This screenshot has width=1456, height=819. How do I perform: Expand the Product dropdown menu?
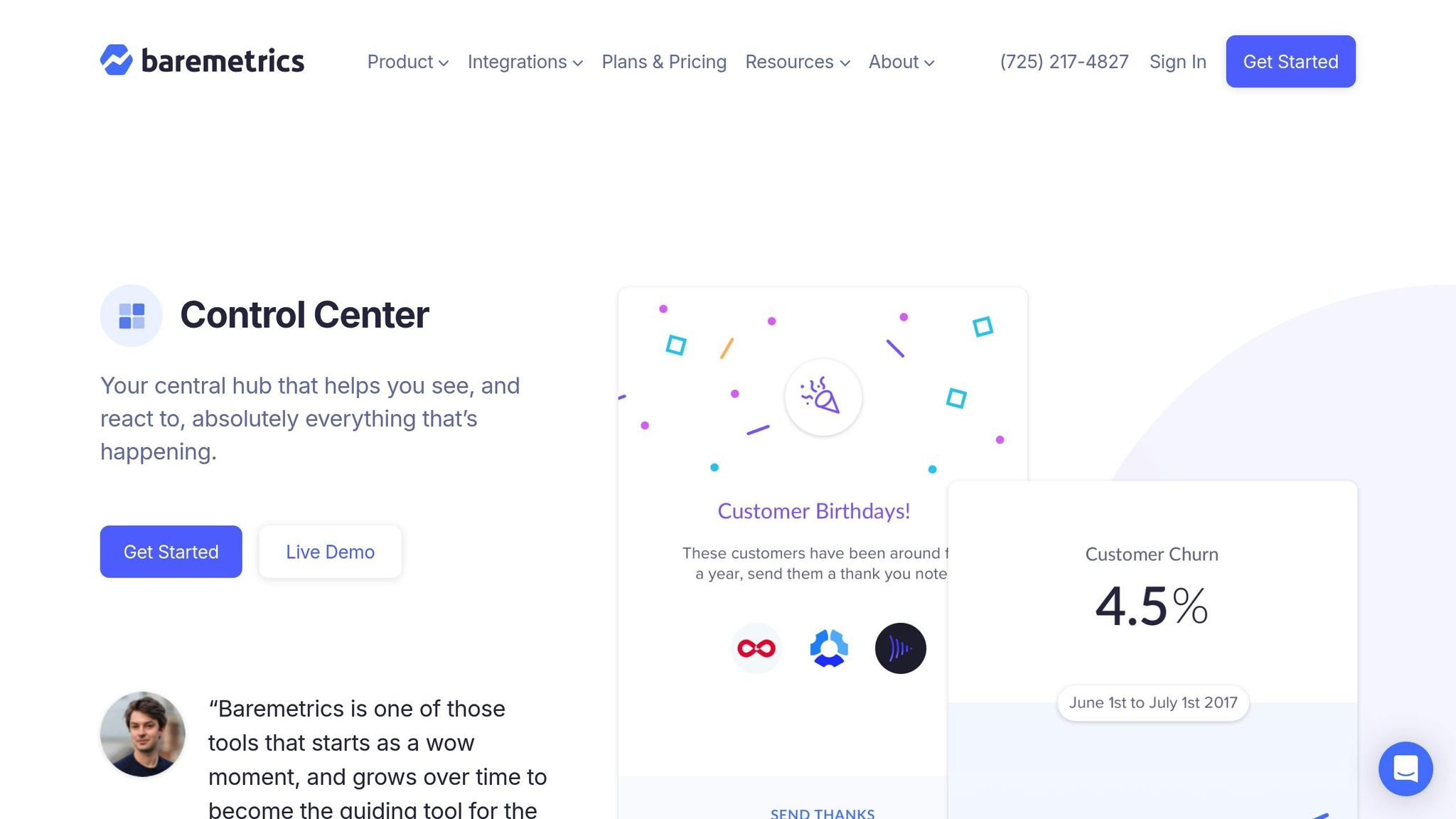pos(407,62)
